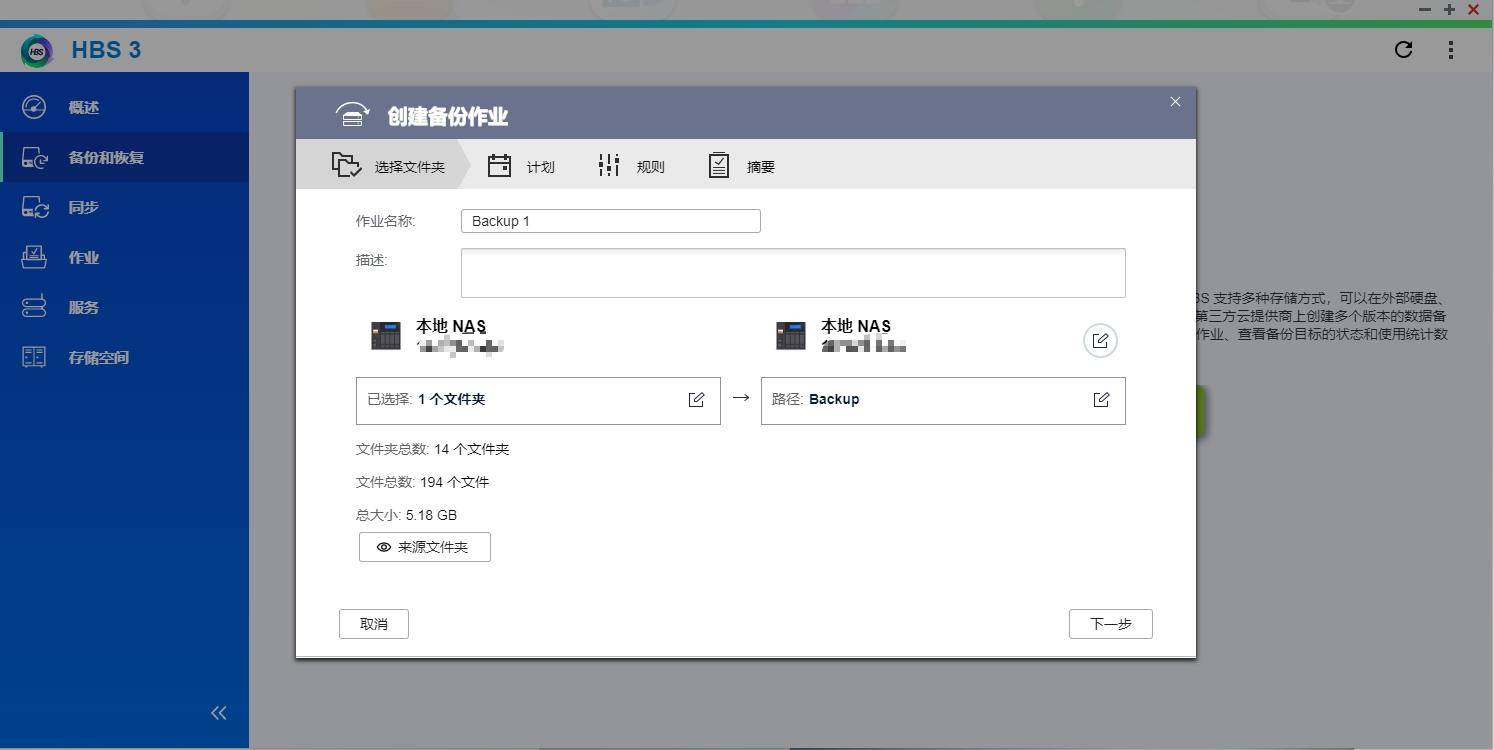The image size is (1494, 750).
Task: Open the 存储空间 (Storage) sidebar section
Action: pos(99,357)
